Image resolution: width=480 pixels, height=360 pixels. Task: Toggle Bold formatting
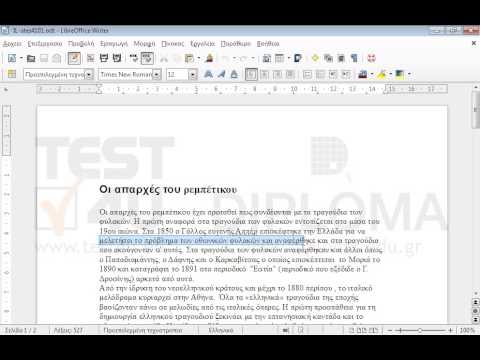click(x=208, y=74)
